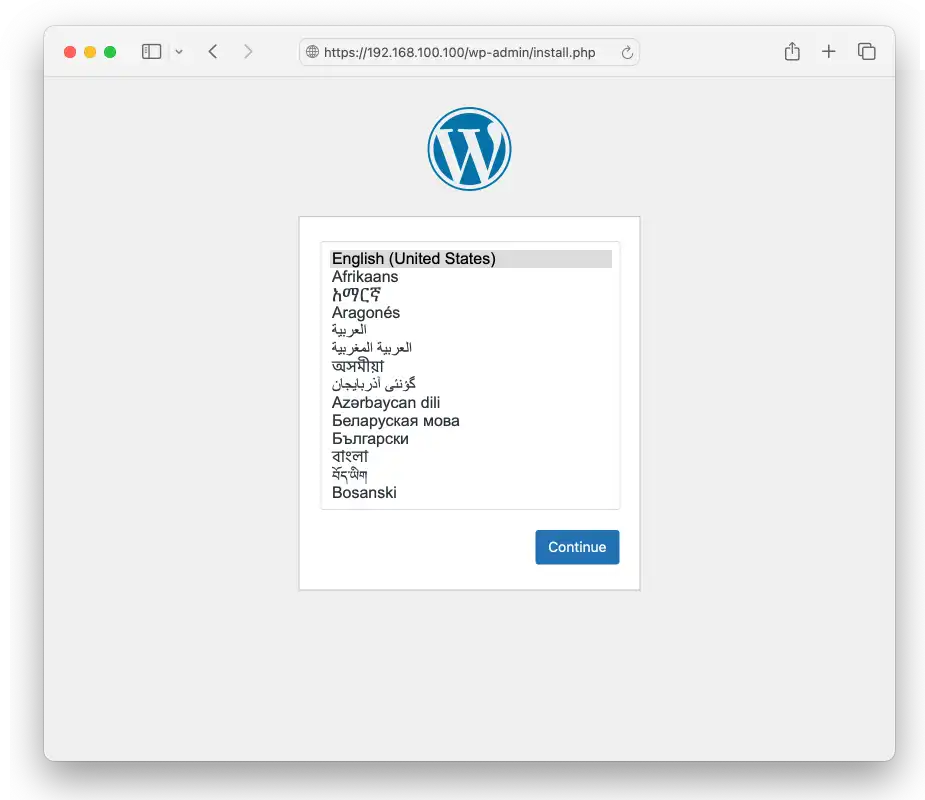Image resolution: width=925 pixels, height=800 pixels.
Task: Choose Bosanski from the list
Action: click(x=471, y=493)
